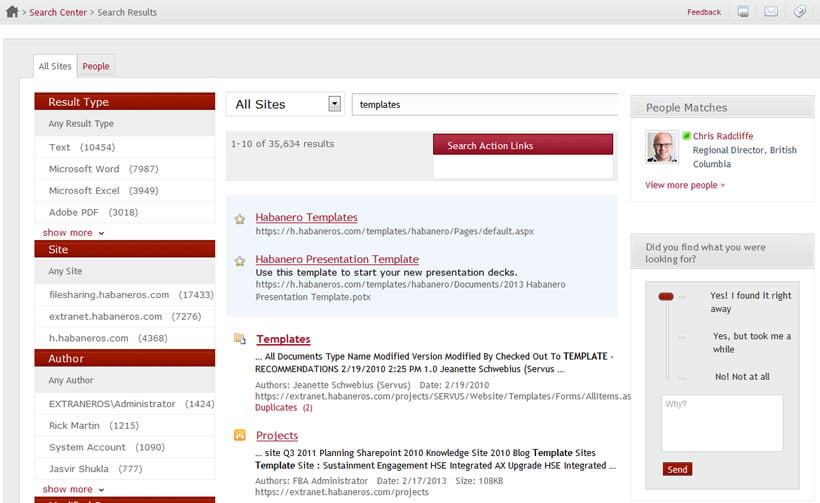Click the 1-10 of 35,634 results text
Viewport: 820px width, 503px height.
tap(282, 144)
